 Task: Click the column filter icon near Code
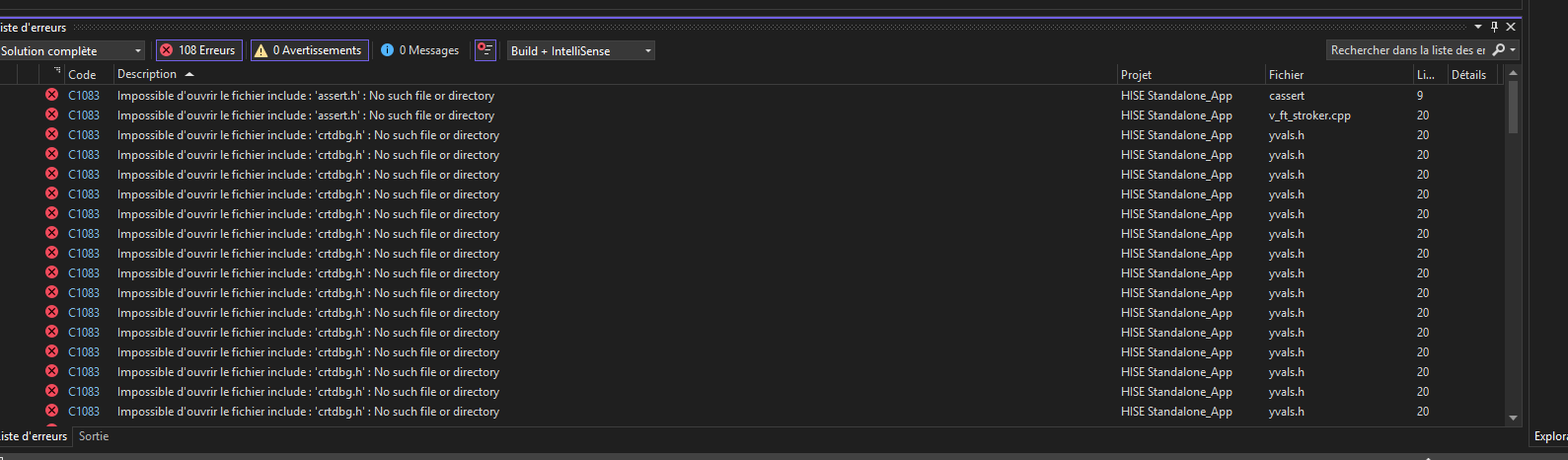point(57,71)
